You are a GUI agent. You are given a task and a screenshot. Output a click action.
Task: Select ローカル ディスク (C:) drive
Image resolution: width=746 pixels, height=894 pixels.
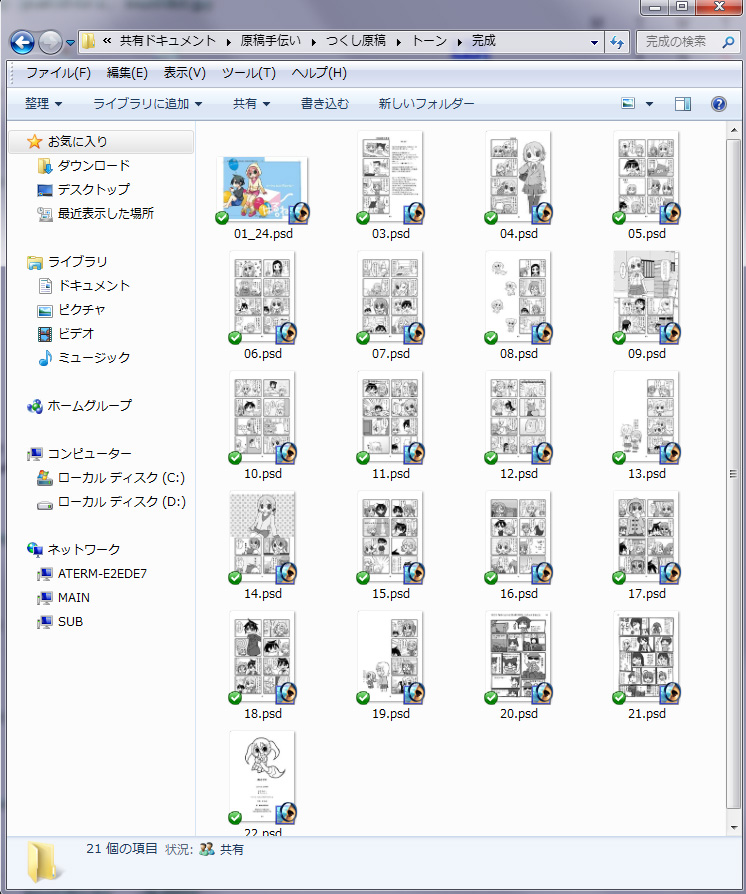point(120,477)
